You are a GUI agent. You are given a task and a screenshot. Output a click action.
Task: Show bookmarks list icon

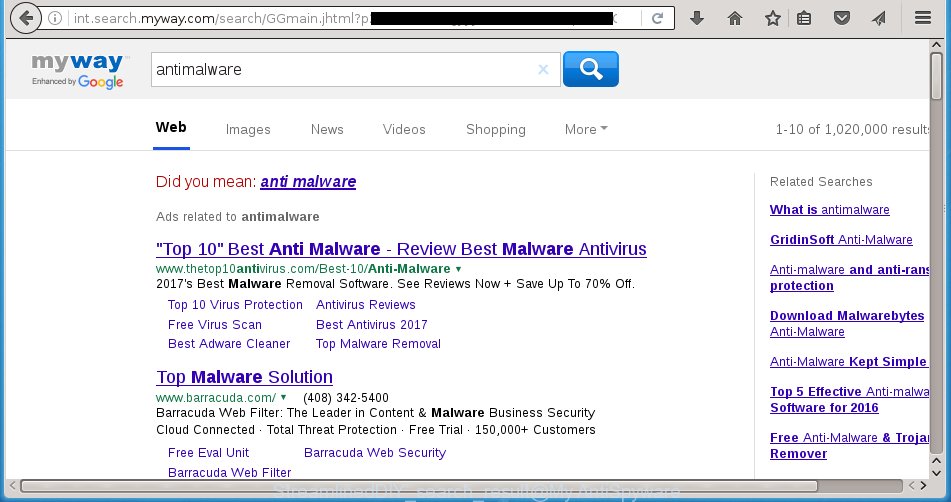point(804,18)
